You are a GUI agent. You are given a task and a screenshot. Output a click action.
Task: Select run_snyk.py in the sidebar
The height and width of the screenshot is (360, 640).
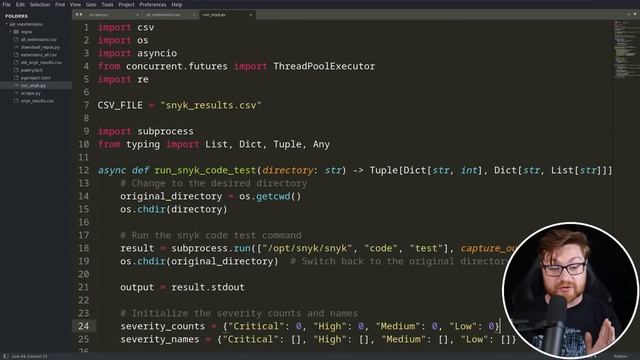coord(36,85)
